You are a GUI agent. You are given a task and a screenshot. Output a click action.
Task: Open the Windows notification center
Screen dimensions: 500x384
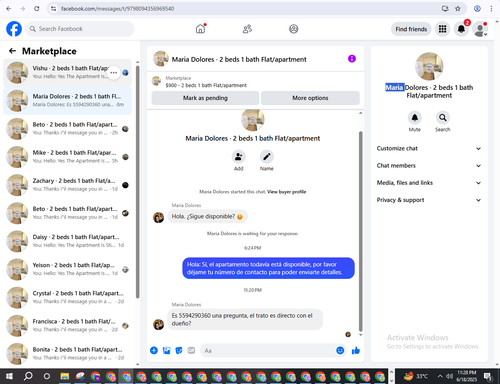click(x=488, y=377)
